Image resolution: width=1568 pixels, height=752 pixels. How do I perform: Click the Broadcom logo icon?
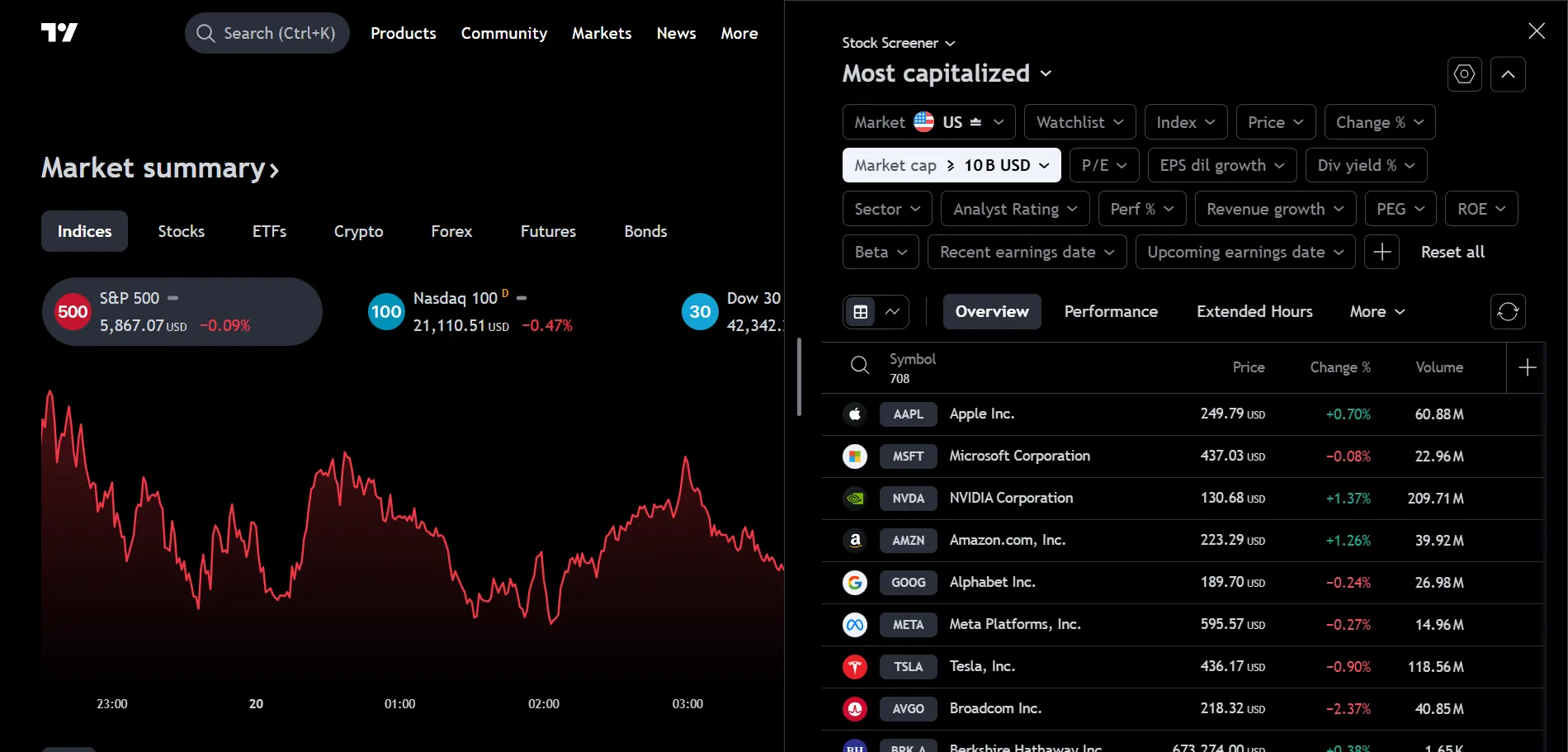[x=855, y=708]
